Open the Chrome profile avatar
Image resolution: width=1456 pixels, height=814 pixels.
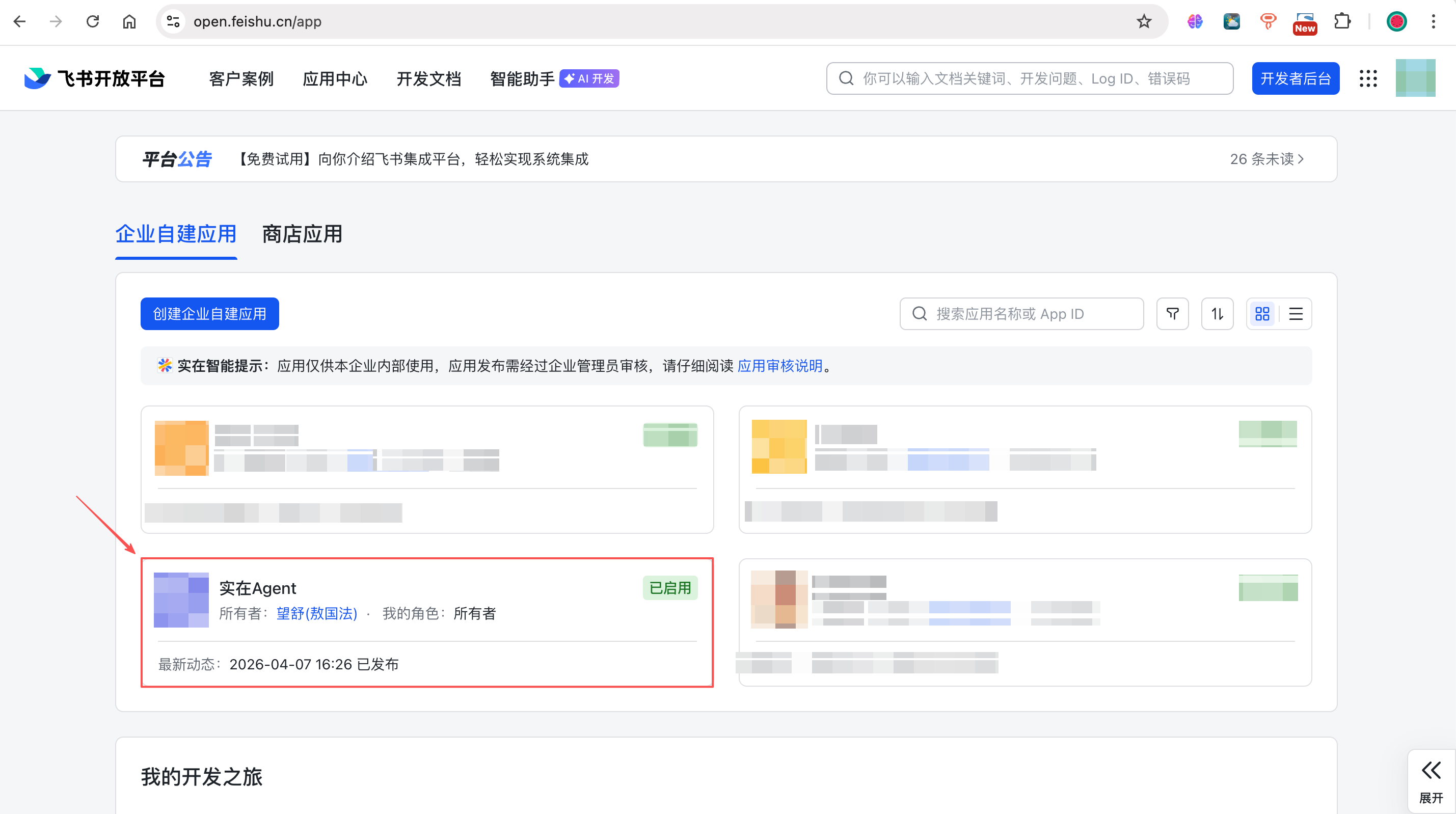click(1397, 21)
